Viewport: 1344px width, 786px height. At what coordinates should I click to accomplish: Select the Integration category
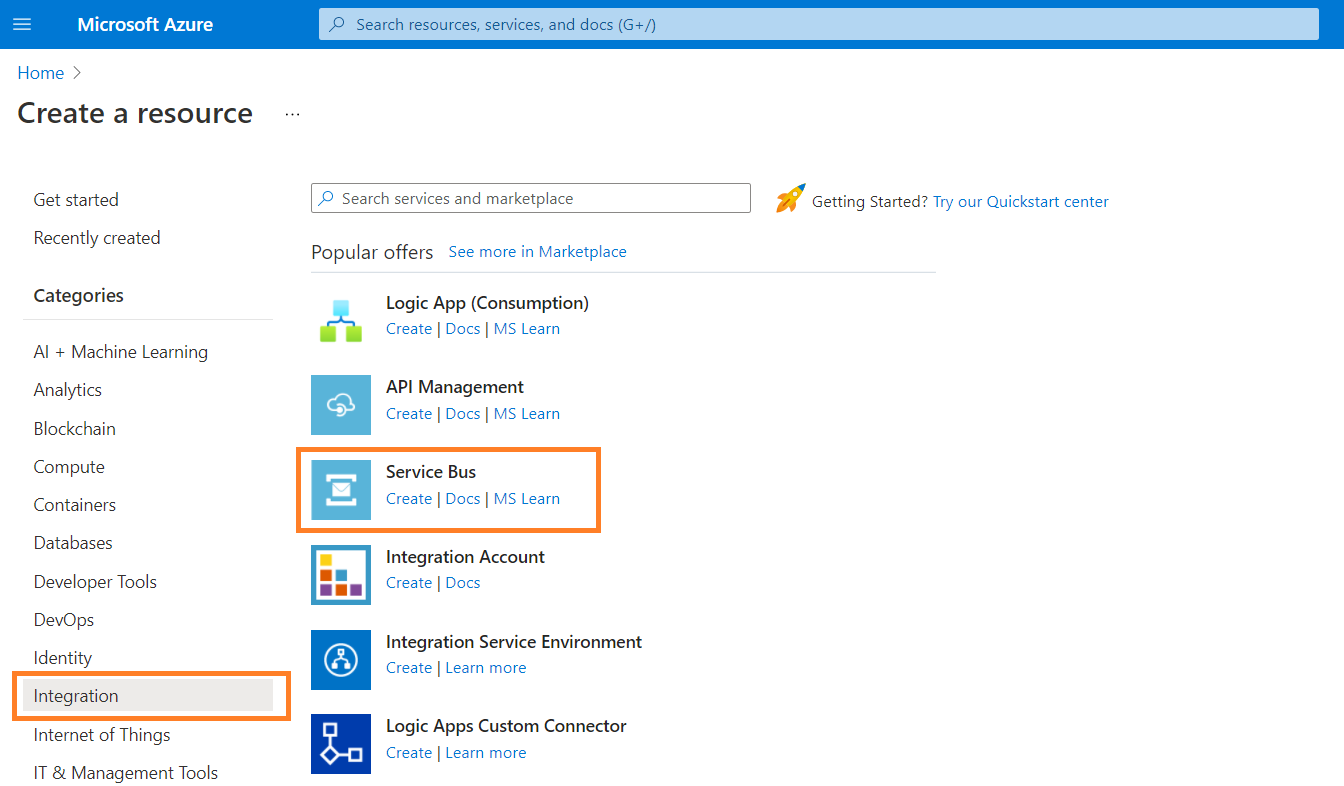[x=148, y=696]
